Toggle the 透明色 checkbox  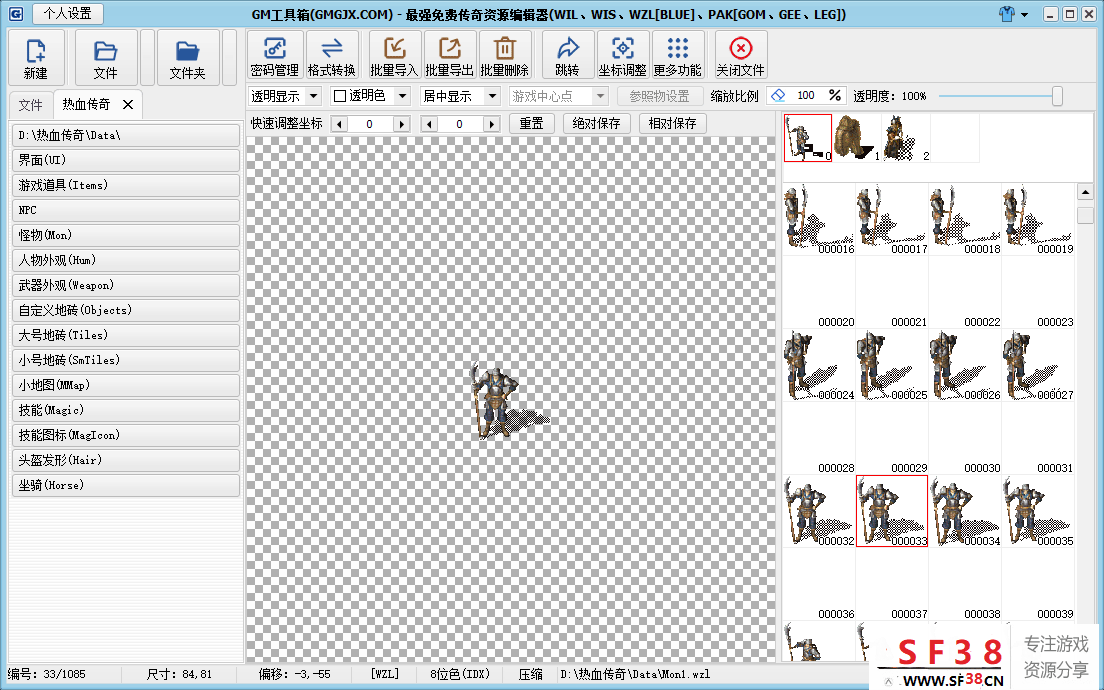[340, 96]
